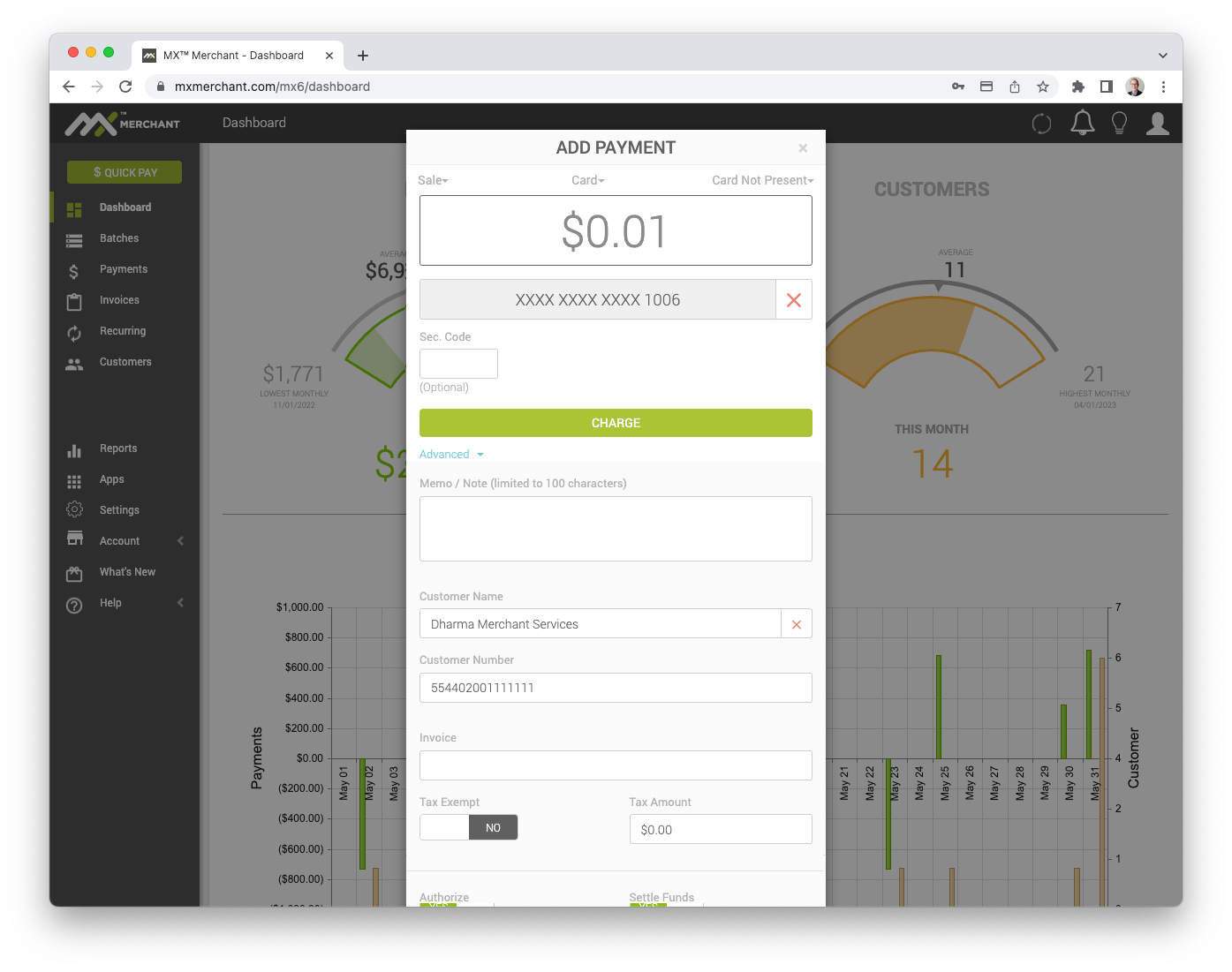Open notifications via the bell icon

click(1082, 123)
